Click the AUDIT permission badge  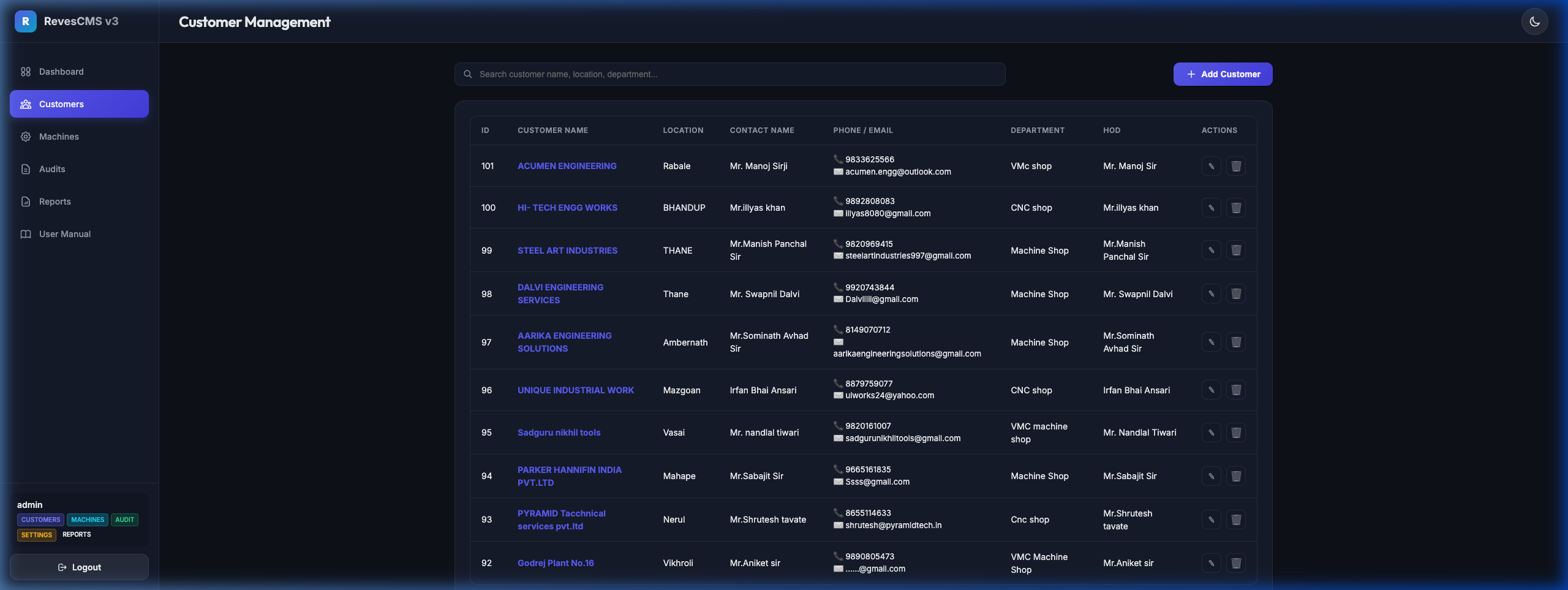(x=124, y=520)
